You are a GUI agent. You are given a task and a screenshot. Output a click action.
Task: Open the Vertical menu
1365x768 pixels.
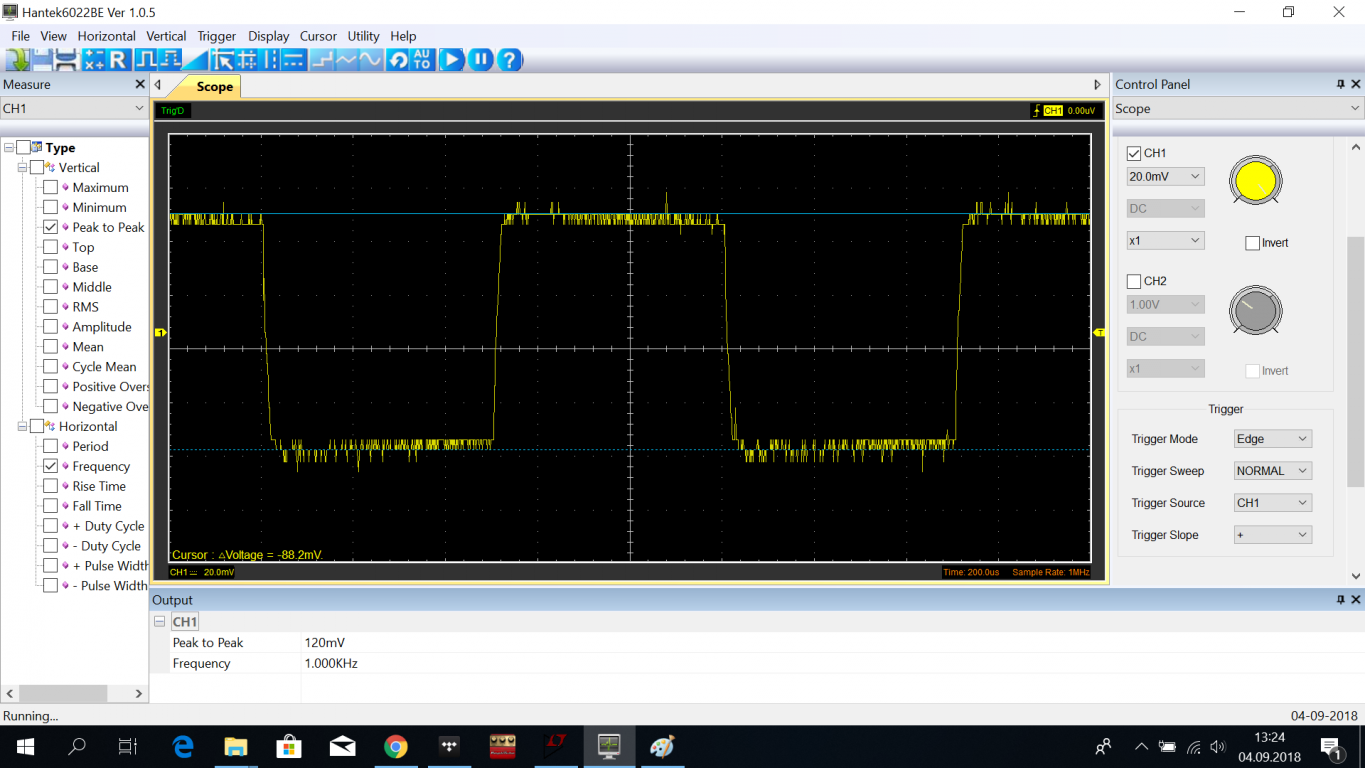166,36
